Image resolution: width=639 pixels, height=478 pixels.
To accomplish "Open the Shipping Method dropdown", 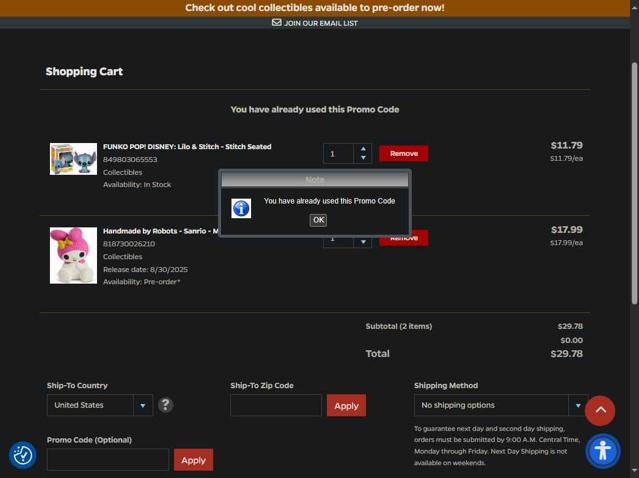I will (501, 405).
